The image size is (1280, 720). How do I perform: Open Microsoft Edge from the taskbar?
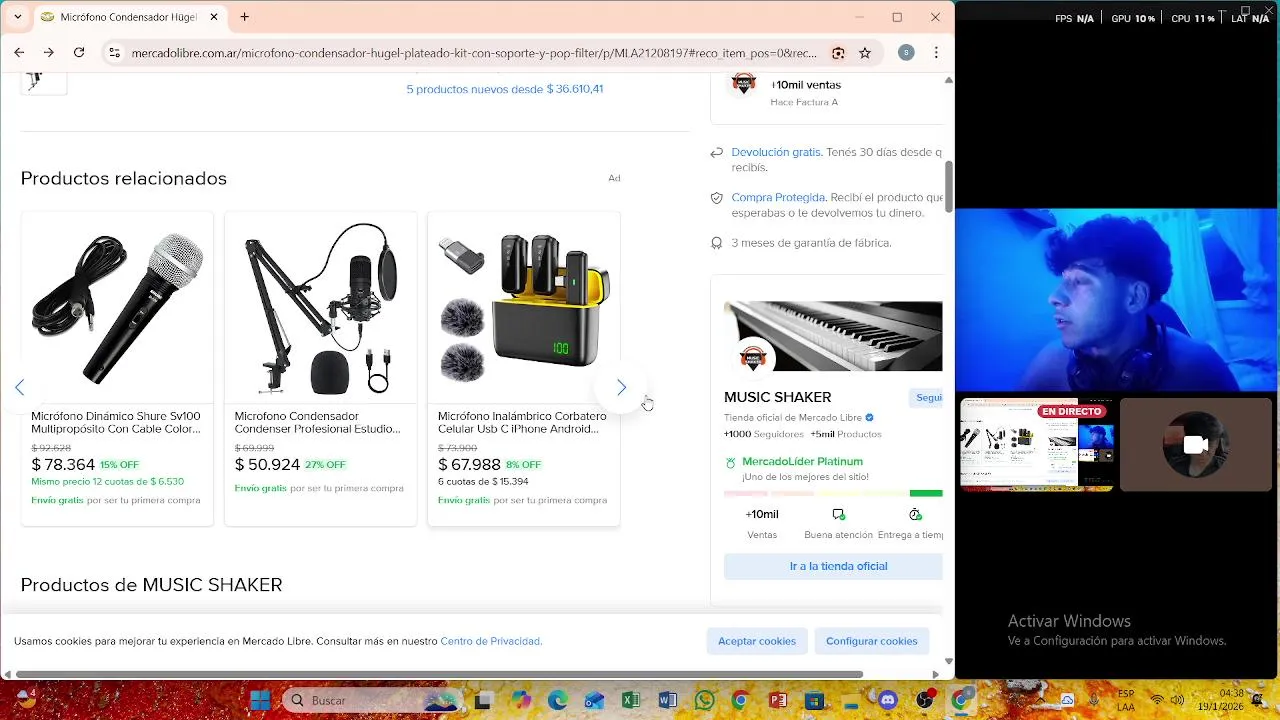557,700
